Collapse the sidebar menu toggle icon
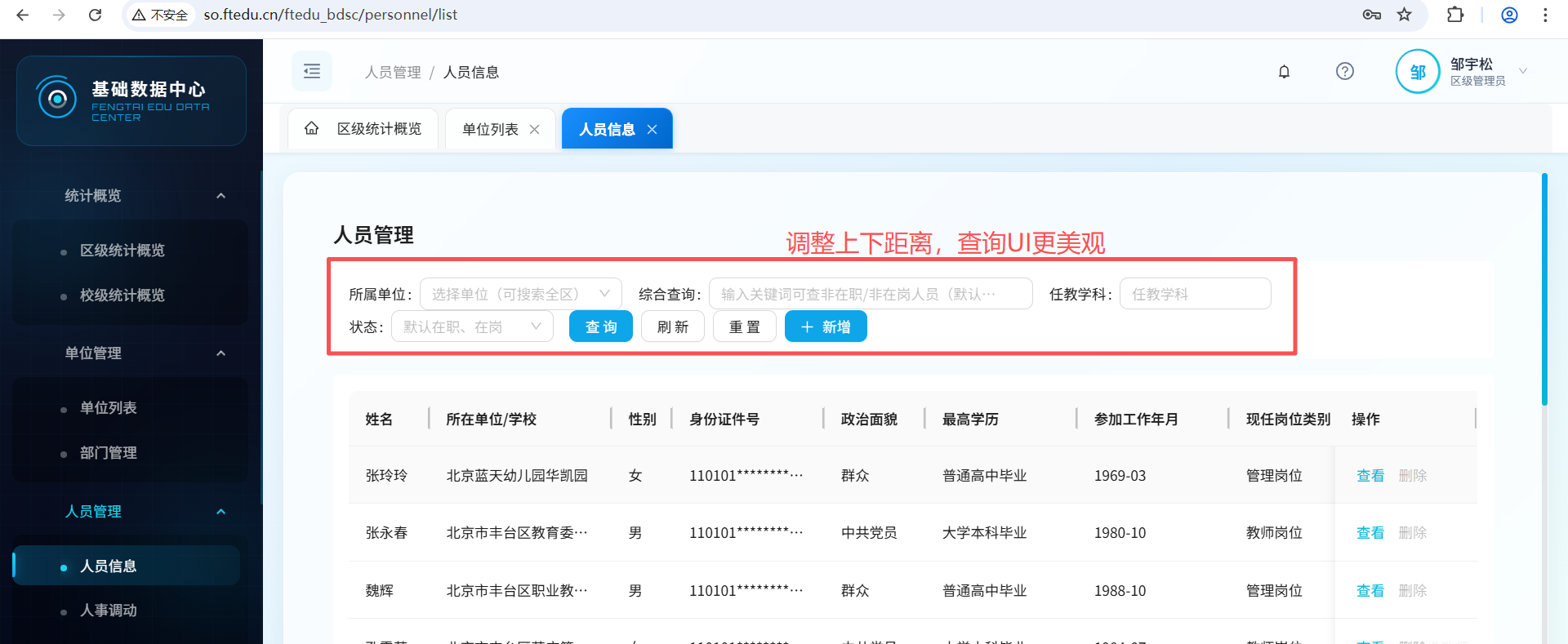Image resolution: width=1568 pixels, height=644 pixels. (312, 72)
